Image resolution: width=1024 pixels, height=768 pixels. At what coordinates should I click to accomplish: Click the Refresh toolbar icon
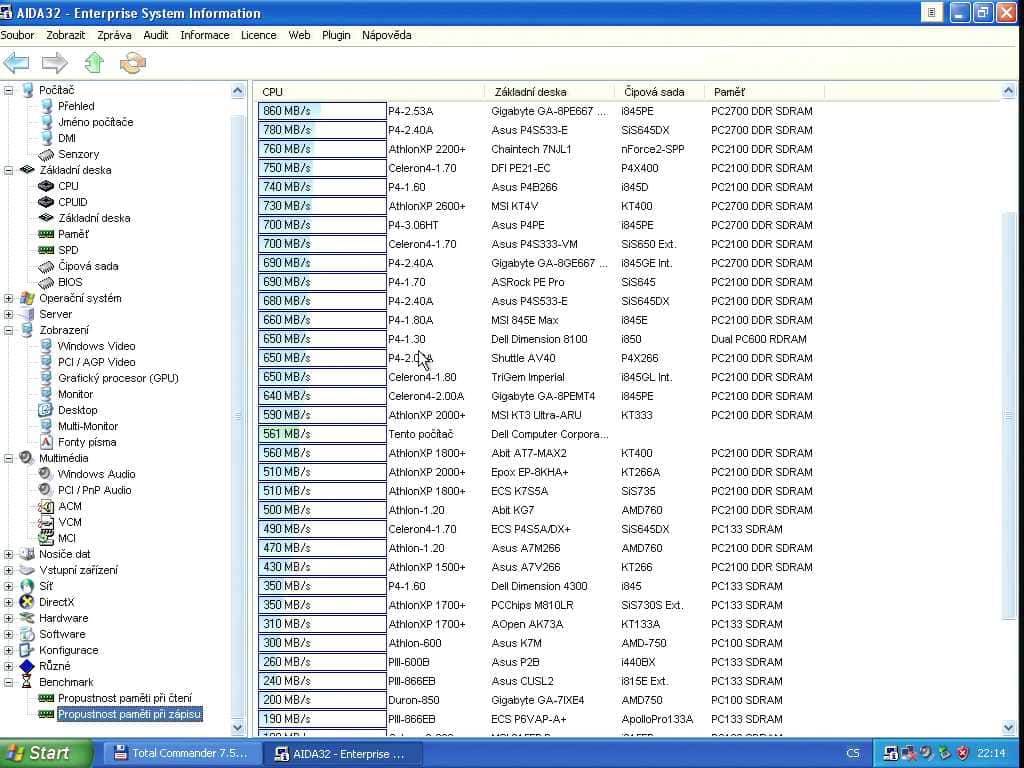[x=133, y=63]
